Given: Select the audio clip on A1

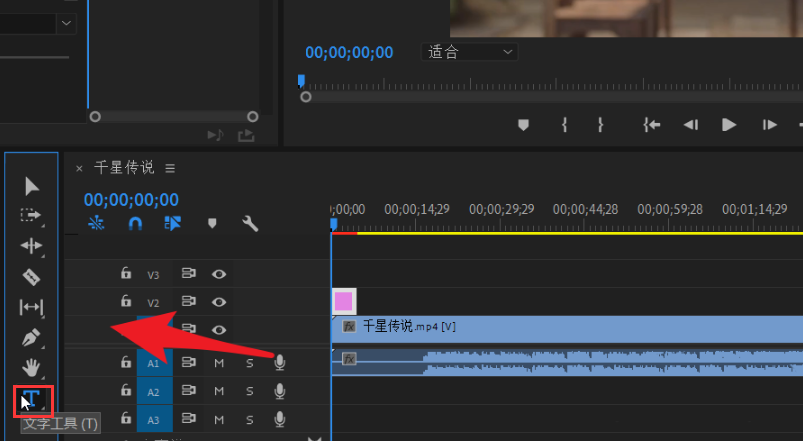Looking at the screenshot, I should click(x=567, y=363).
